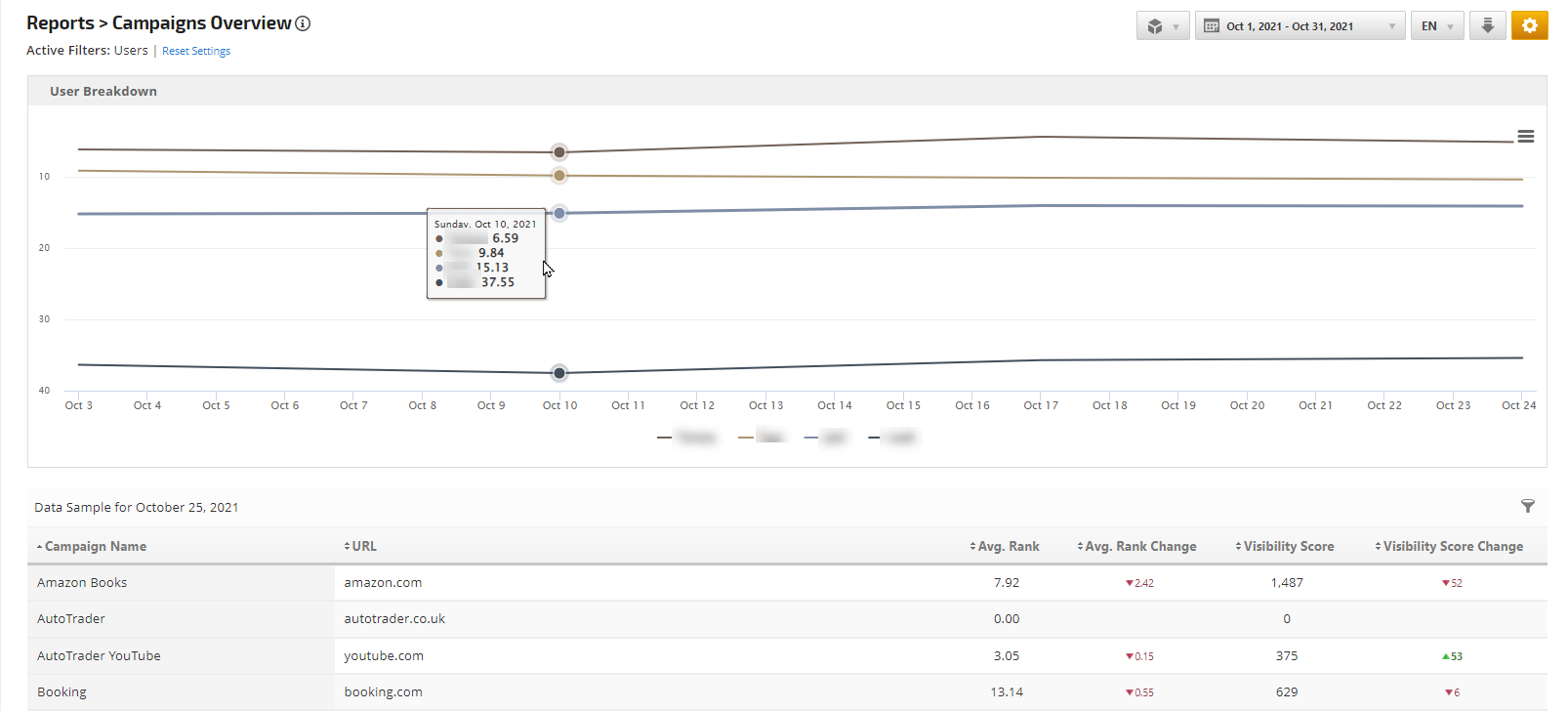Toggle the brown series in chart legend
Viewport: 1568px width, 711px height.
point(687,438)
